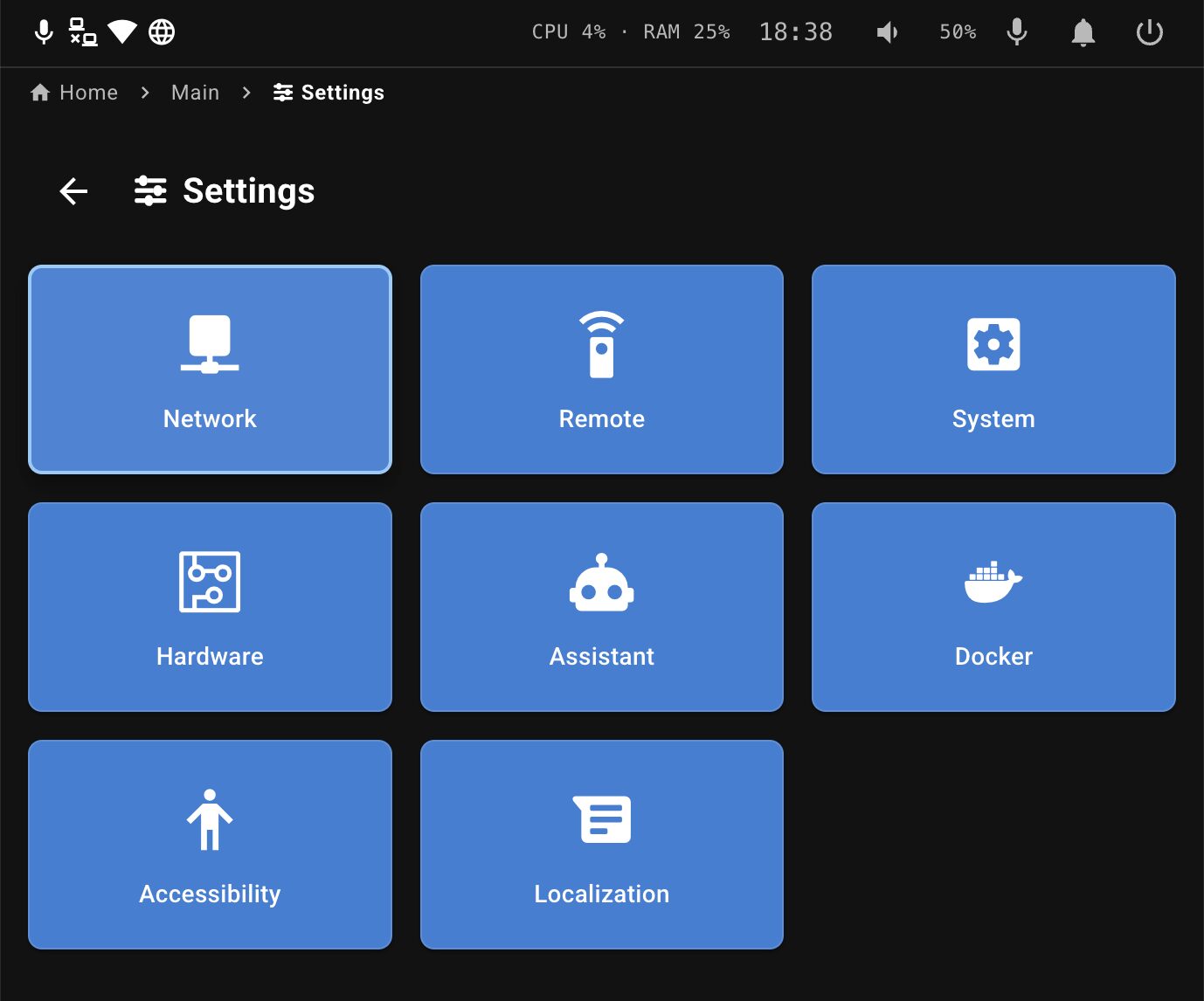This screenshot has width=1204, height=1001.
Task: Click the microphone icon in top-left status bar
Action: (44, 32)
